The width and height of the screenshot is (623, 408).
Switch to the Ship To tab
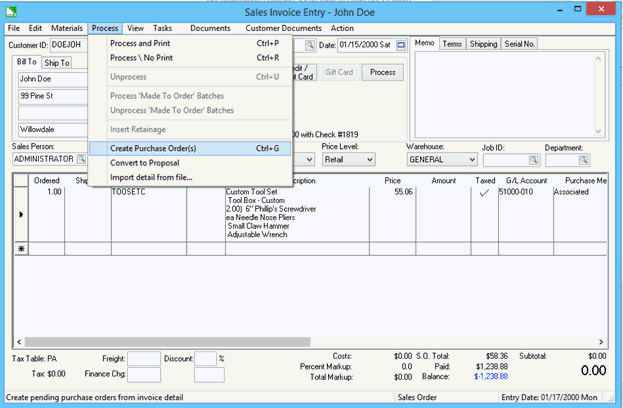(x=57, y=63)
